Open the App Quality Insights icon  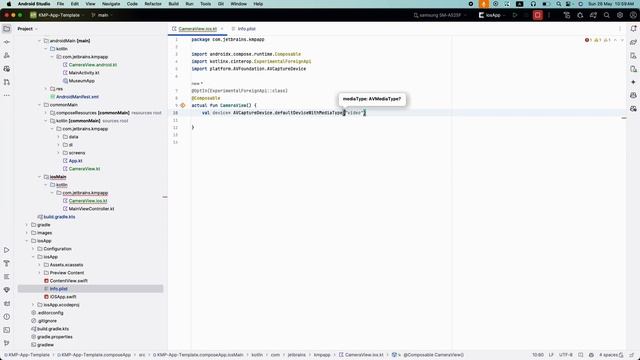(7, 290)
